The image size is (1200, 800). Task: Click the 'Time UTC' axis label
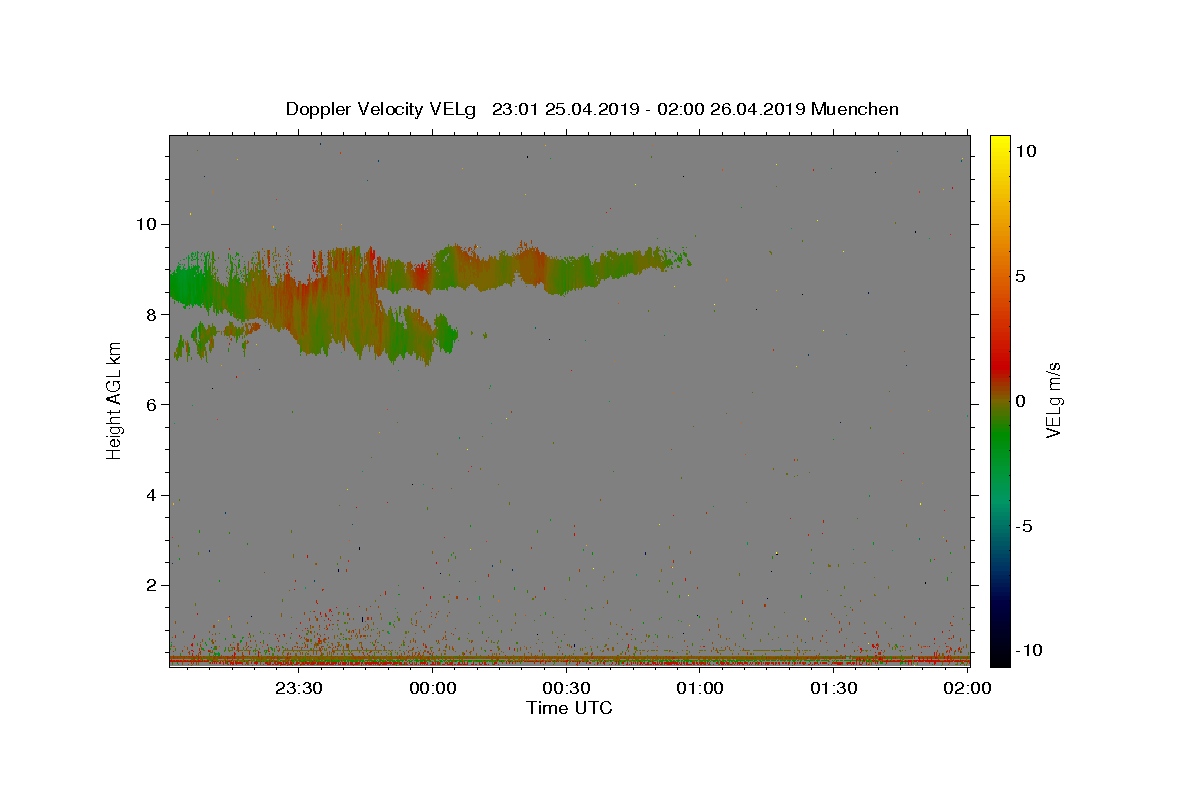(x=569, y=708)
